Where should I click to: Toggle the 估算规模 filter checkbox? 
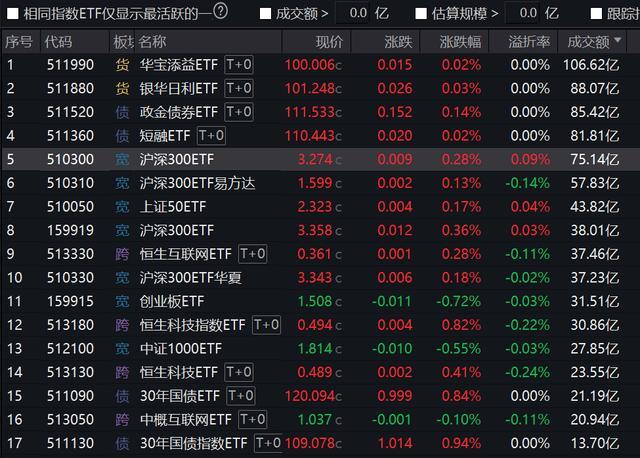[x=421, y=14]
